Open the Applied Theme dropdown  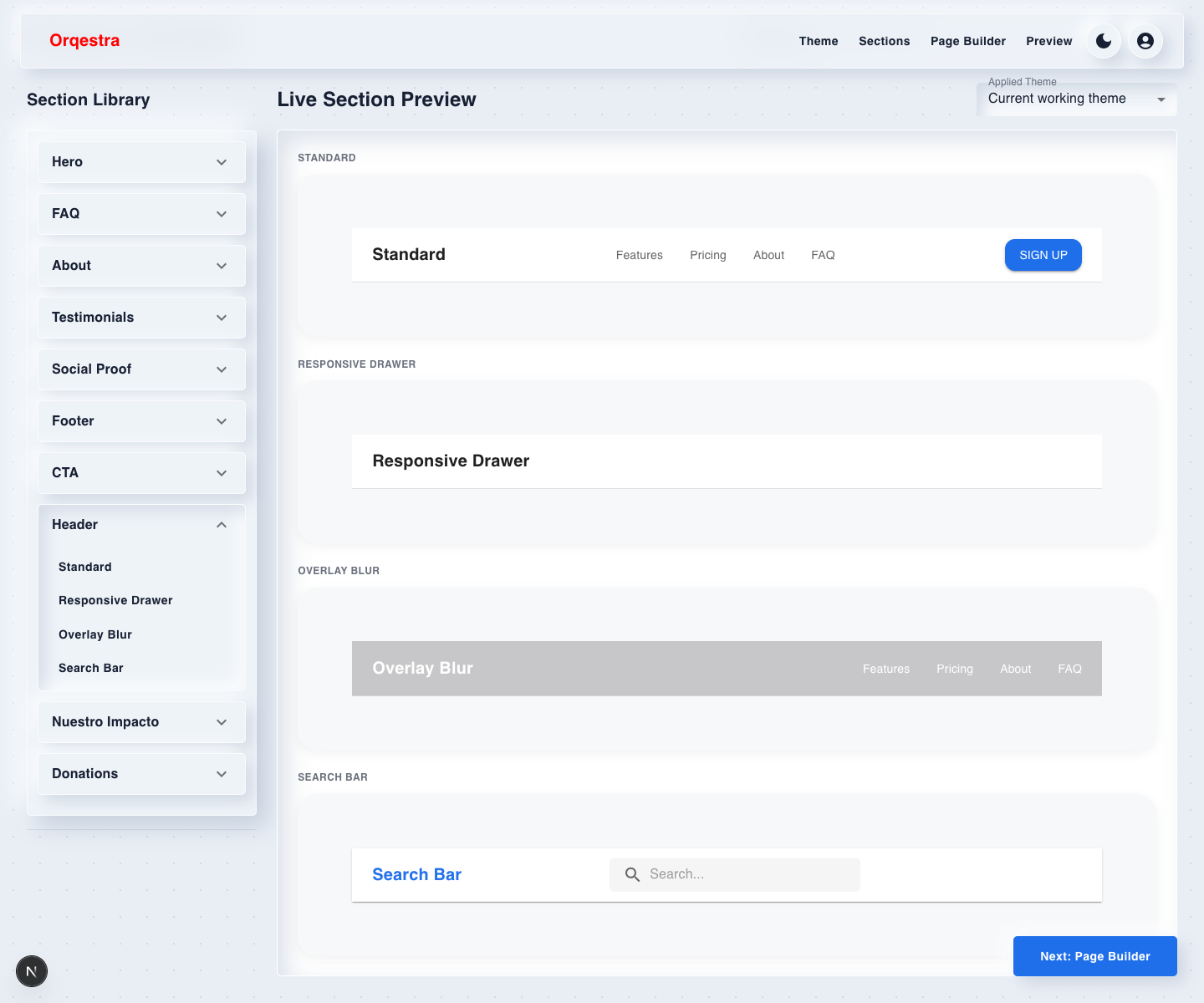click(1077, 99)
